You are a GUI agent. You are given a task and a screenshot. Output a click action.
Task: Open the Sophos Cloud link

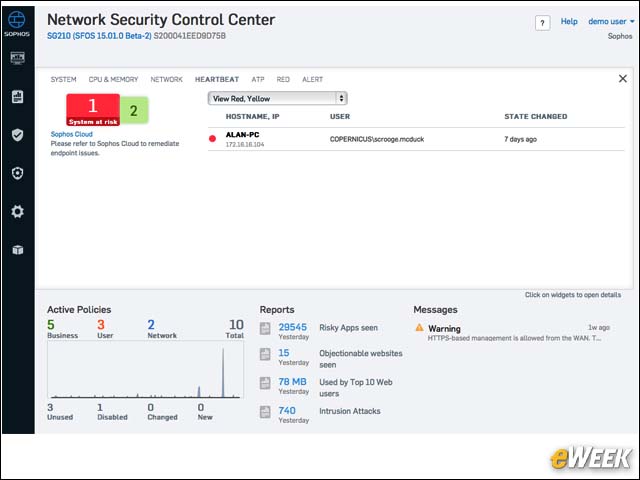click(71, 134)
